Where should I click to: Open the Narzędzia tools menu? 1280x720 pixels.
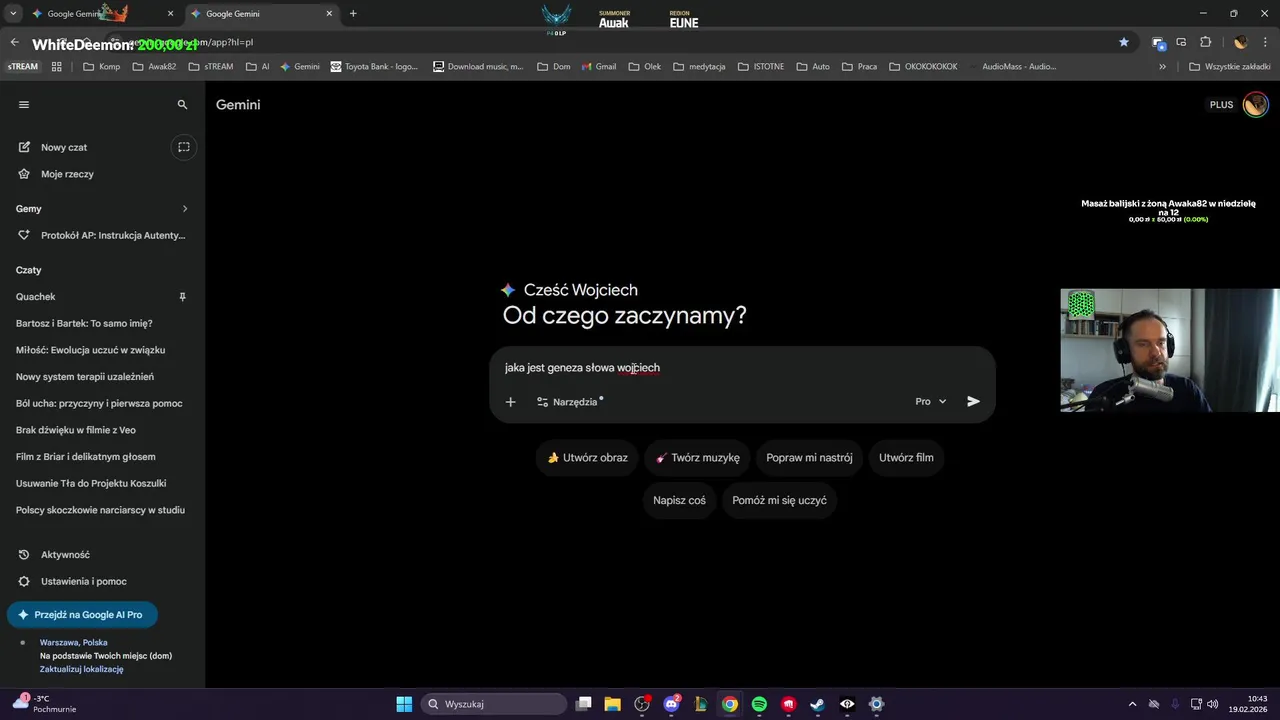pos(569,402)
